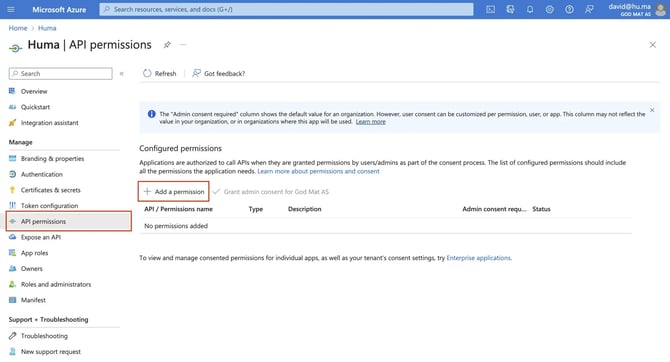Focus the top search resources bar
Screen dimensions: 670x362
[x=286, y=9]
